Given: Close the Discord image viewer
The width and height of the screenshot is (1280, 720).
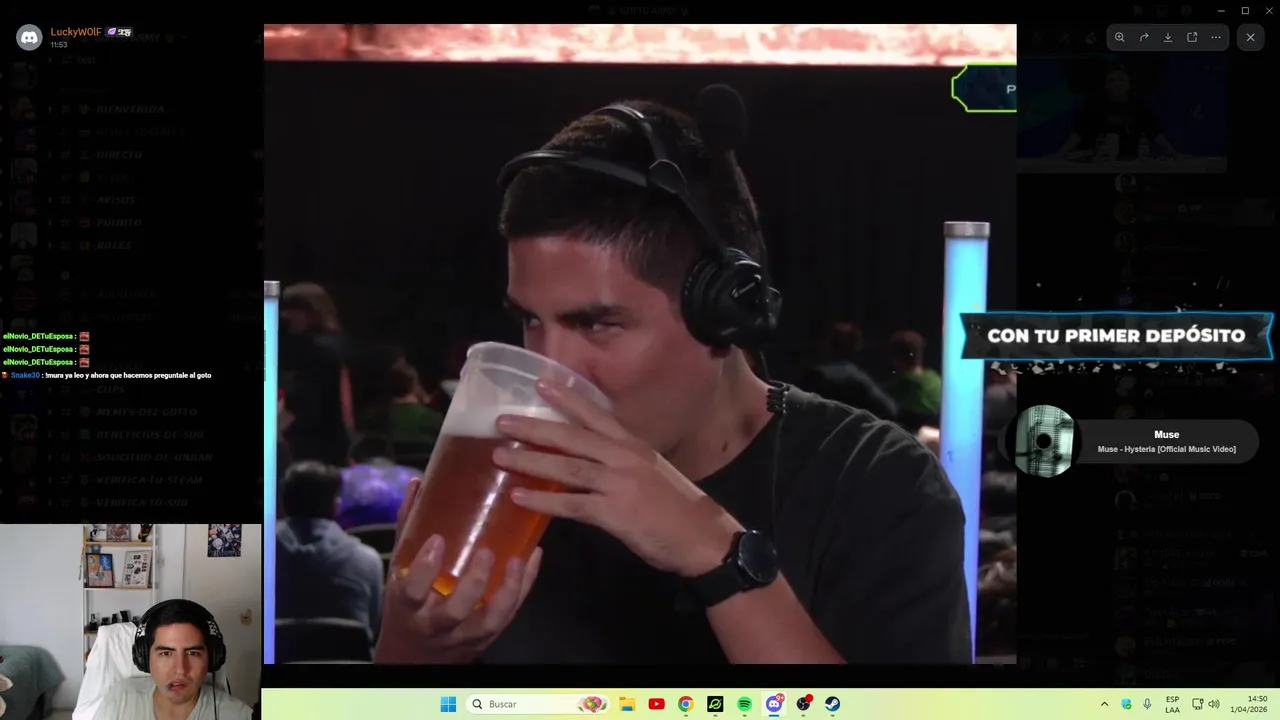Looking at the screenshot, I should [x=1250, y=37].
